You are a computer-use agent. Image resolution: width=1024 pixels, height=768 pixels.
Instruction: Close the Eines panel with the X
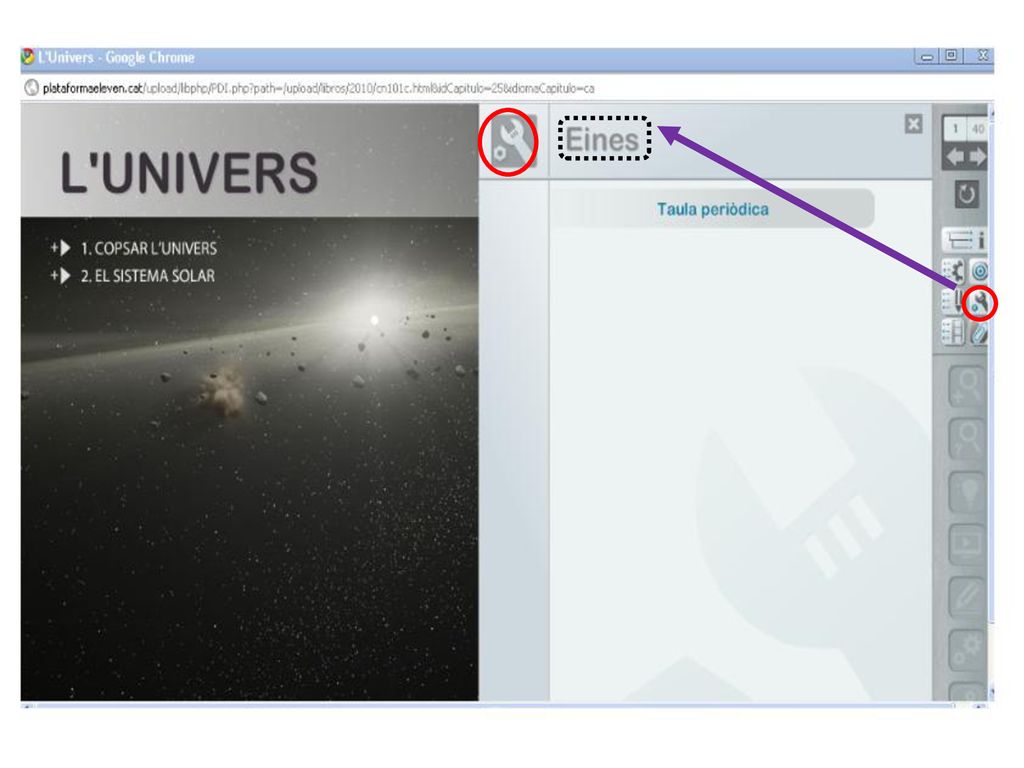coord(913,124)
